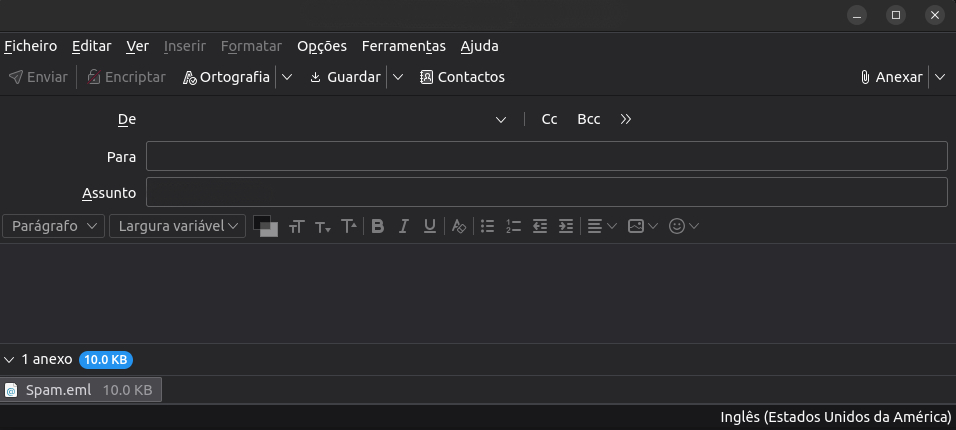Viewport: 956px width, 430px height.
Task: Toggle underline text formatting
Action: point(430,226)
